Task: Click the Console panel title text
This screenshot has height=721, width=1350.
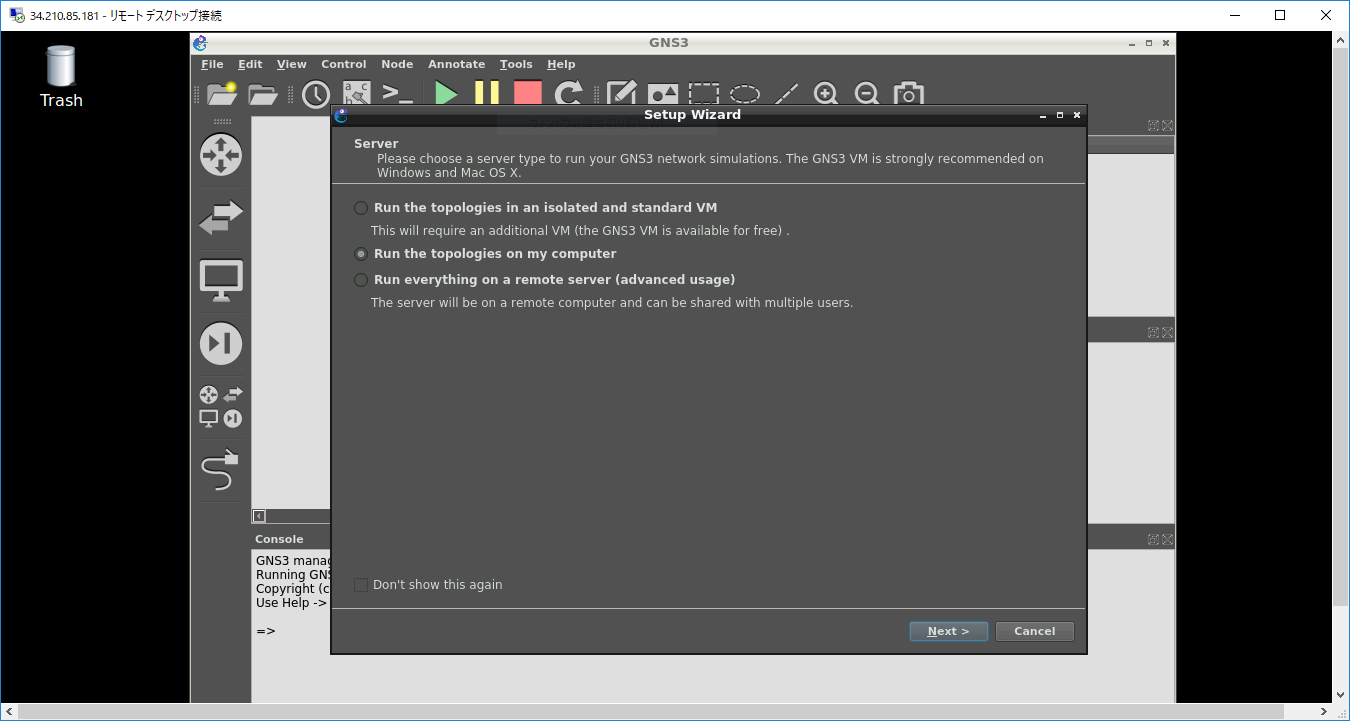Action: pyautogui.click(x=279, y=539)
